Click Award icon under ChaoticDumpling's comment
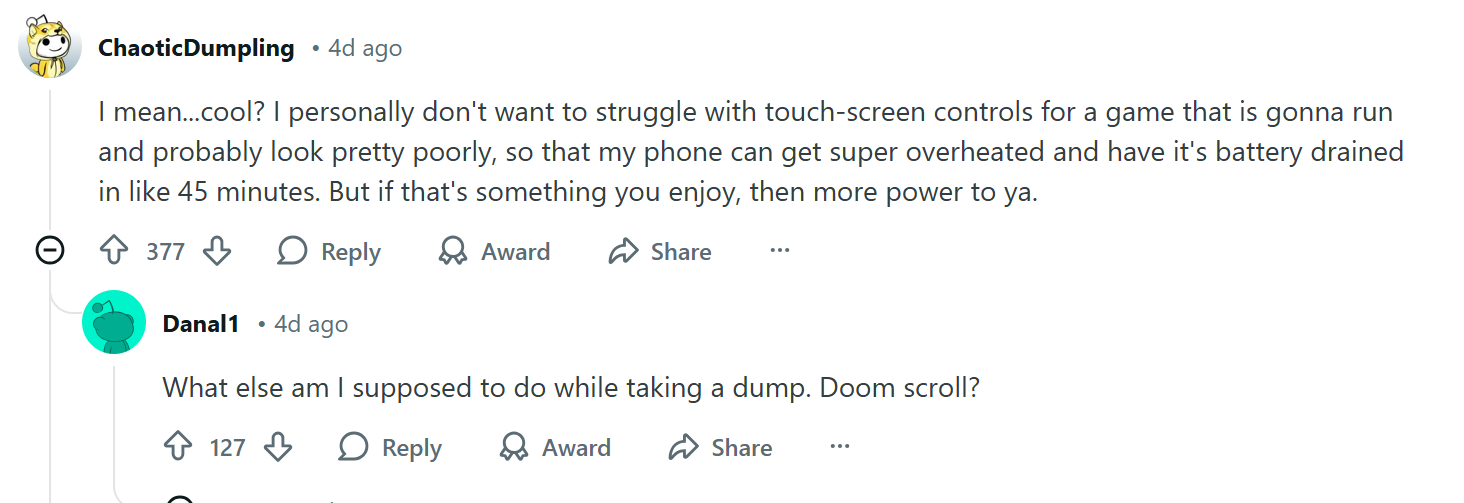This screenshot has width=1464, height=503. [x=453, y=251]
